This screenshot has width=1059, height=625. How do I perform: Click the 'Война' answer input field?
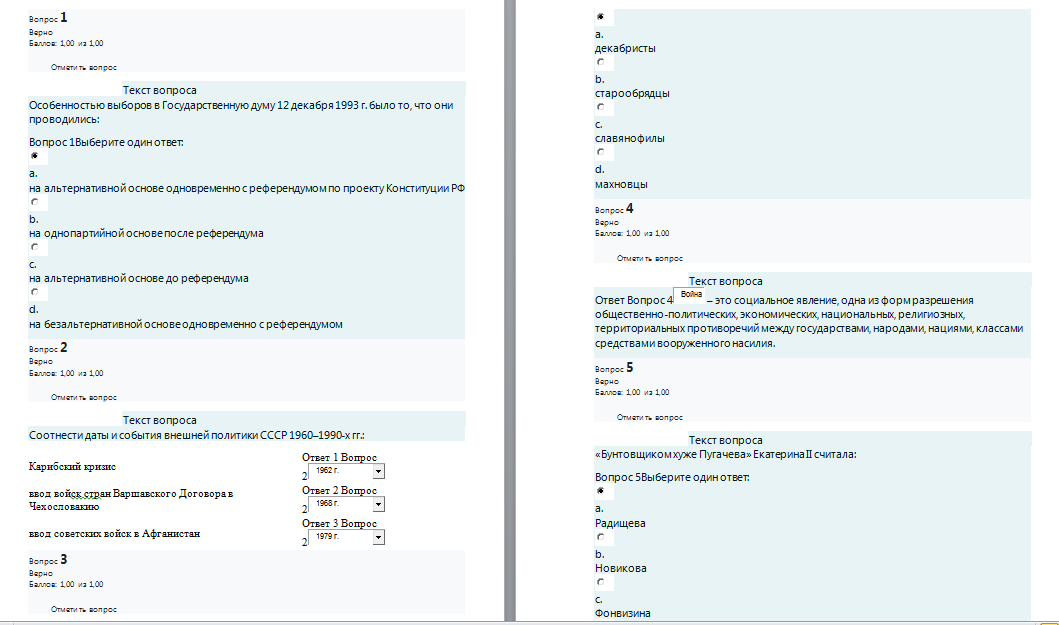tap(690, 295)
